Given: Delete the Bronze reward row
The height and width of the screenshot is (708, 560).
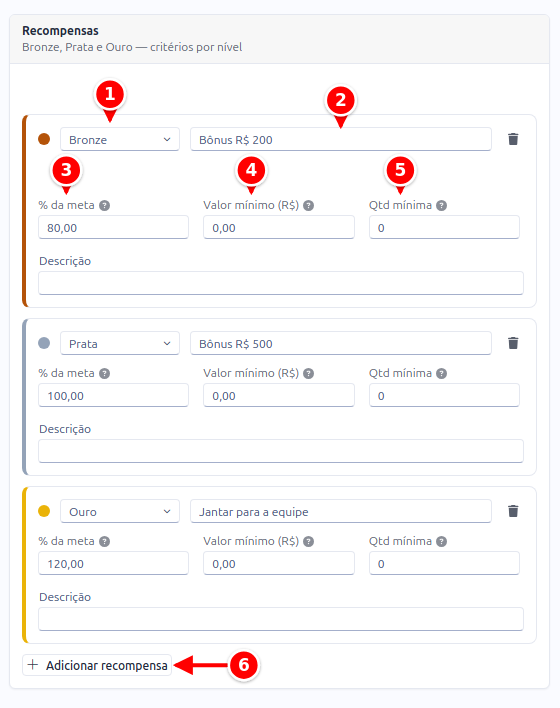Looking at the screenshot, I should (x=513, y=139).
